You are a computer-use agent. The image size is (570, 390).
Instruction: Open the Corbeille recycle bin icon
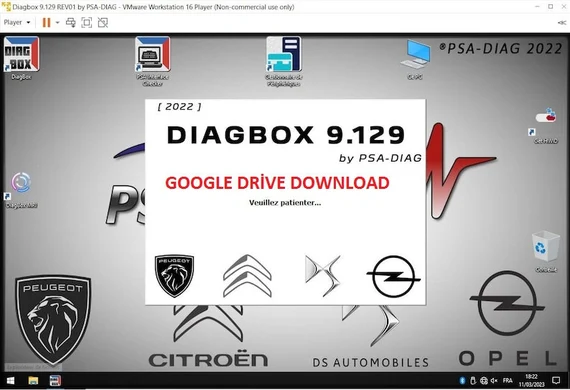(x=545, y=251)
